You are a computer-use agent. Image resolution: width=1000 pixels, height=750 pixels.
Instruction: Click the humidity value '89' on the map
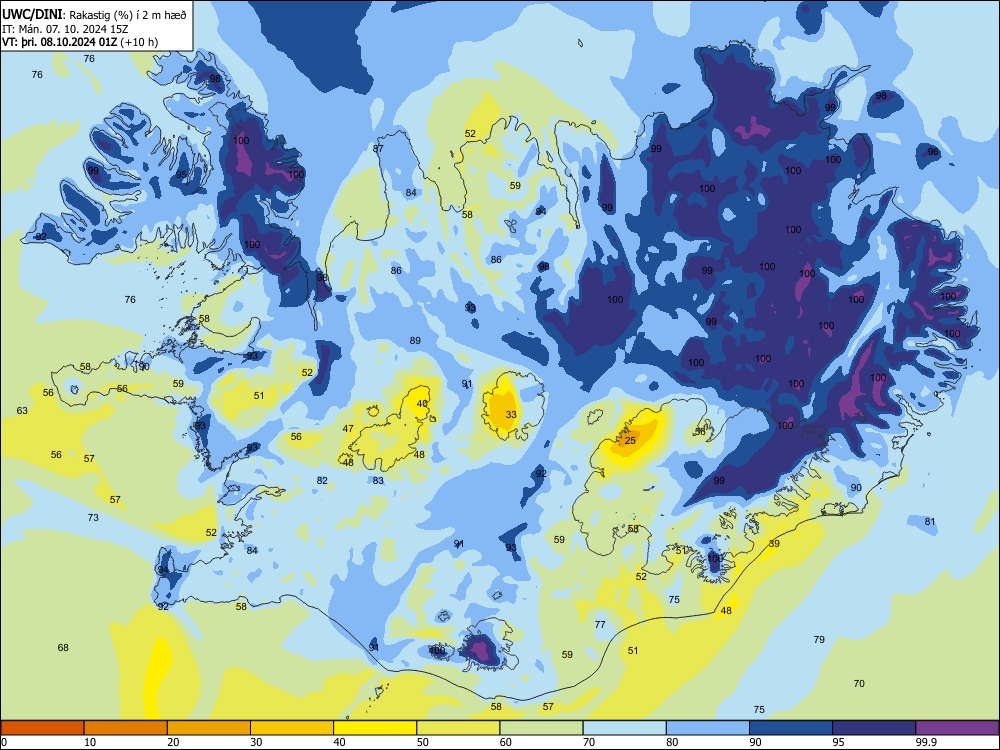click(x=415, y=341)
